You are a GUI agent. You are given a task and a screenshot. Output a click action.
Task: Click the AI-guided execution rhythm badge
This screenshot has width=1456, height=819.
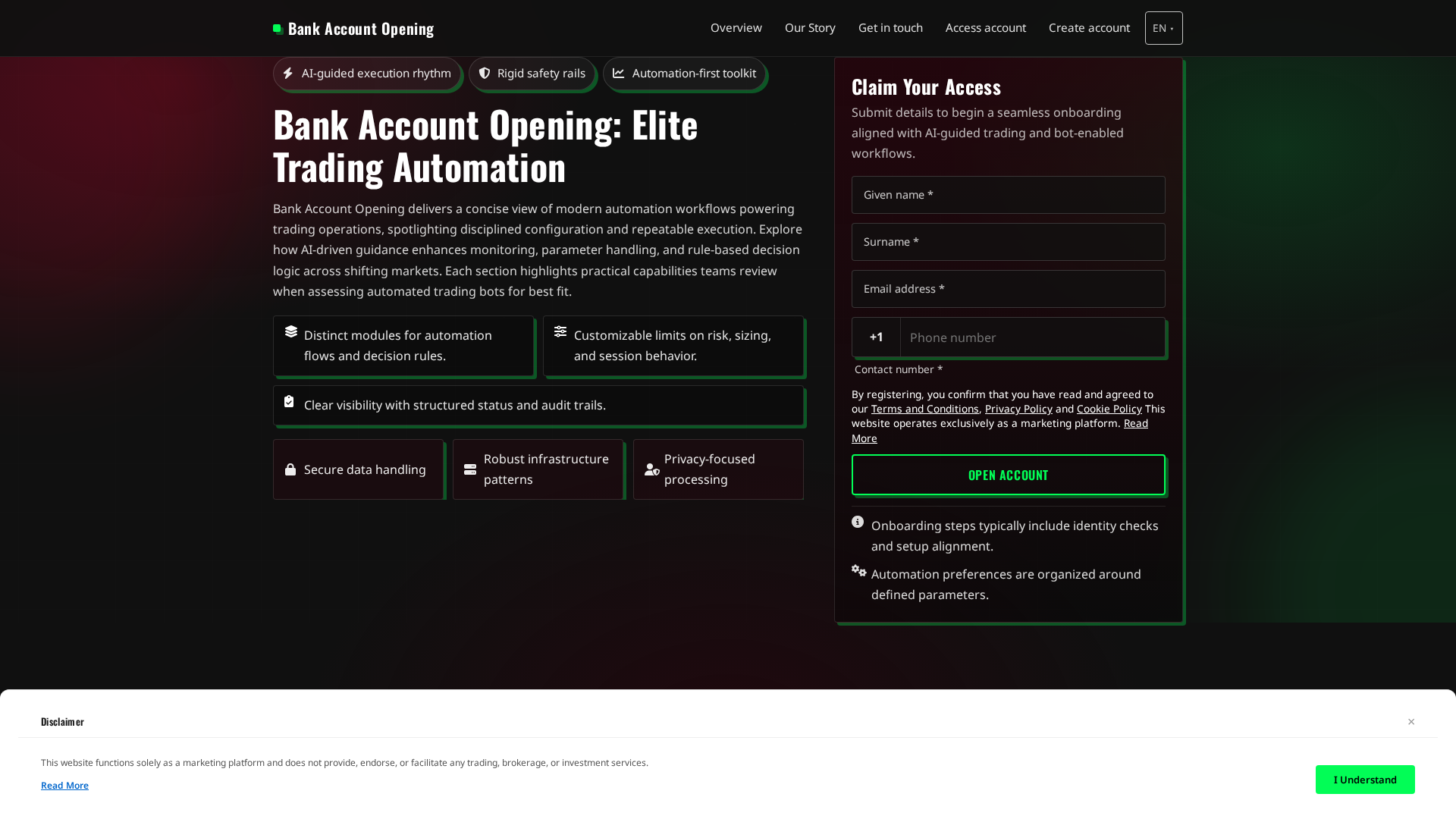click(x=367, y=74)
